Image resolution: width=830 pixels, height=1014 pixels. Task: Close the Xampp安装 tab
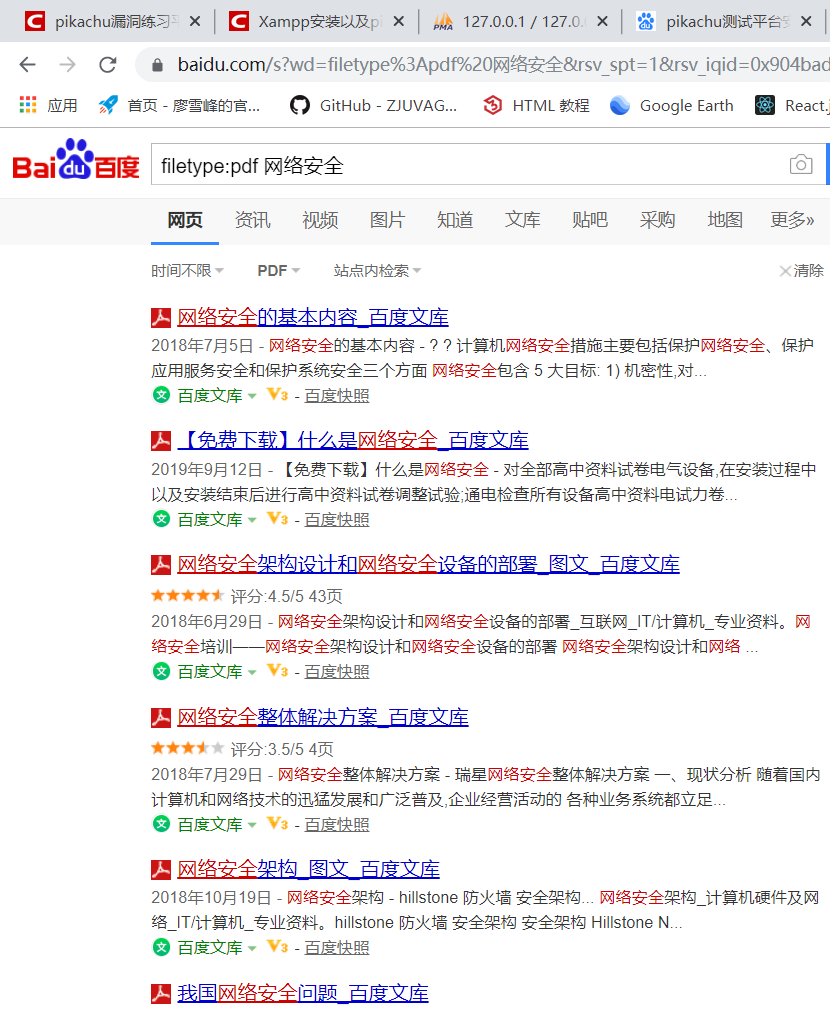pos(399,21)
